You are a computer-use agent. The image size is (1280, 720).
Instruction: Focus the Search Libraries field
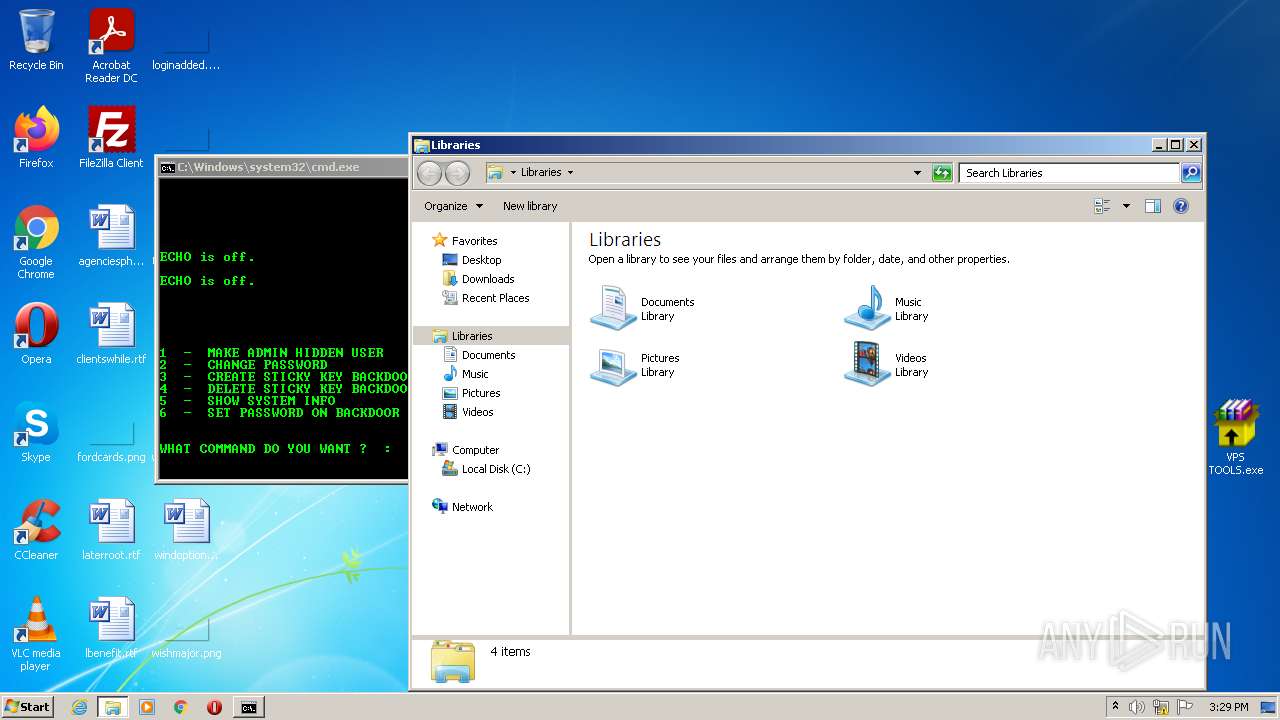point(1069,173)
